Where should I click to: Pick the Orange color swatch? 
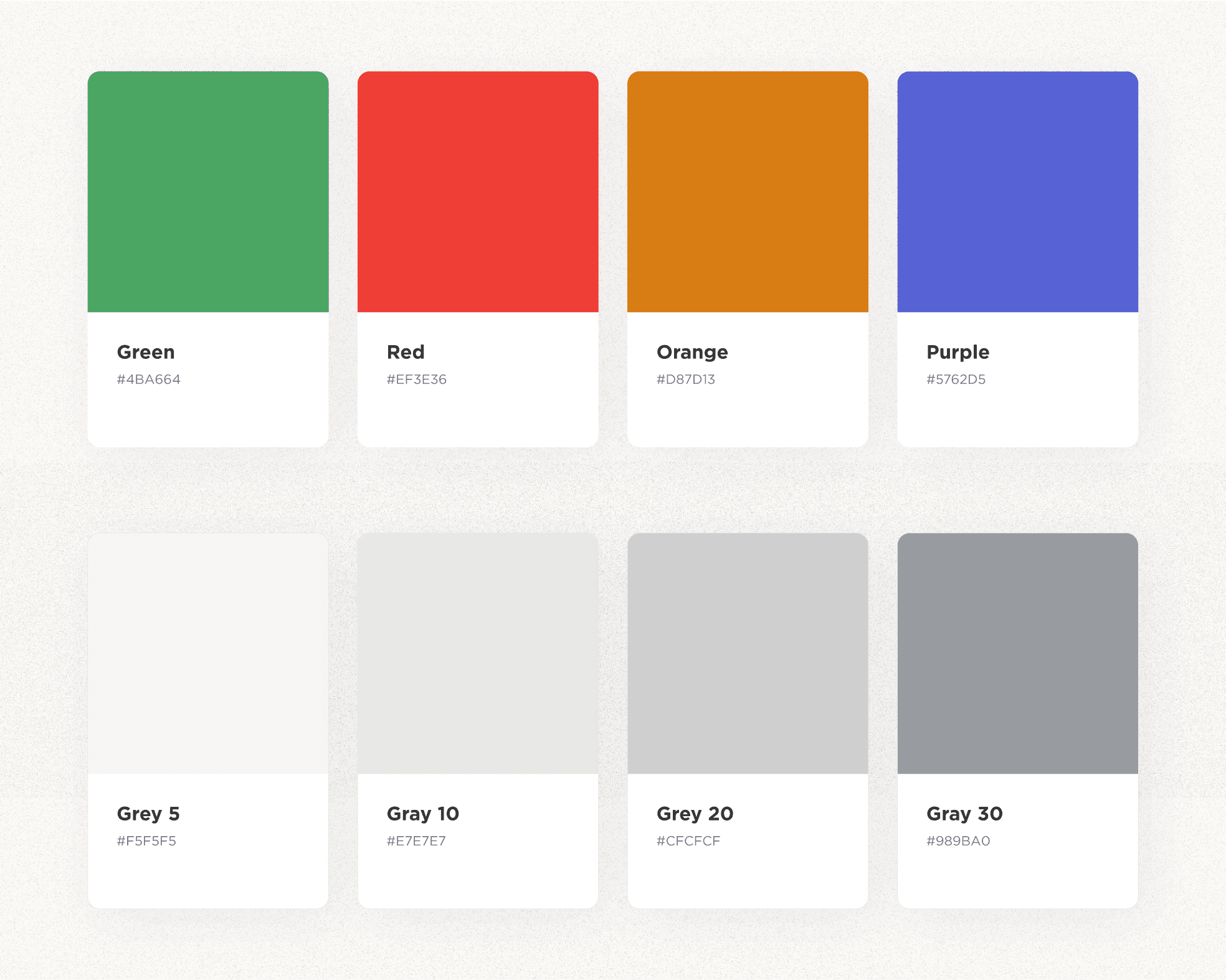[748, 192]
